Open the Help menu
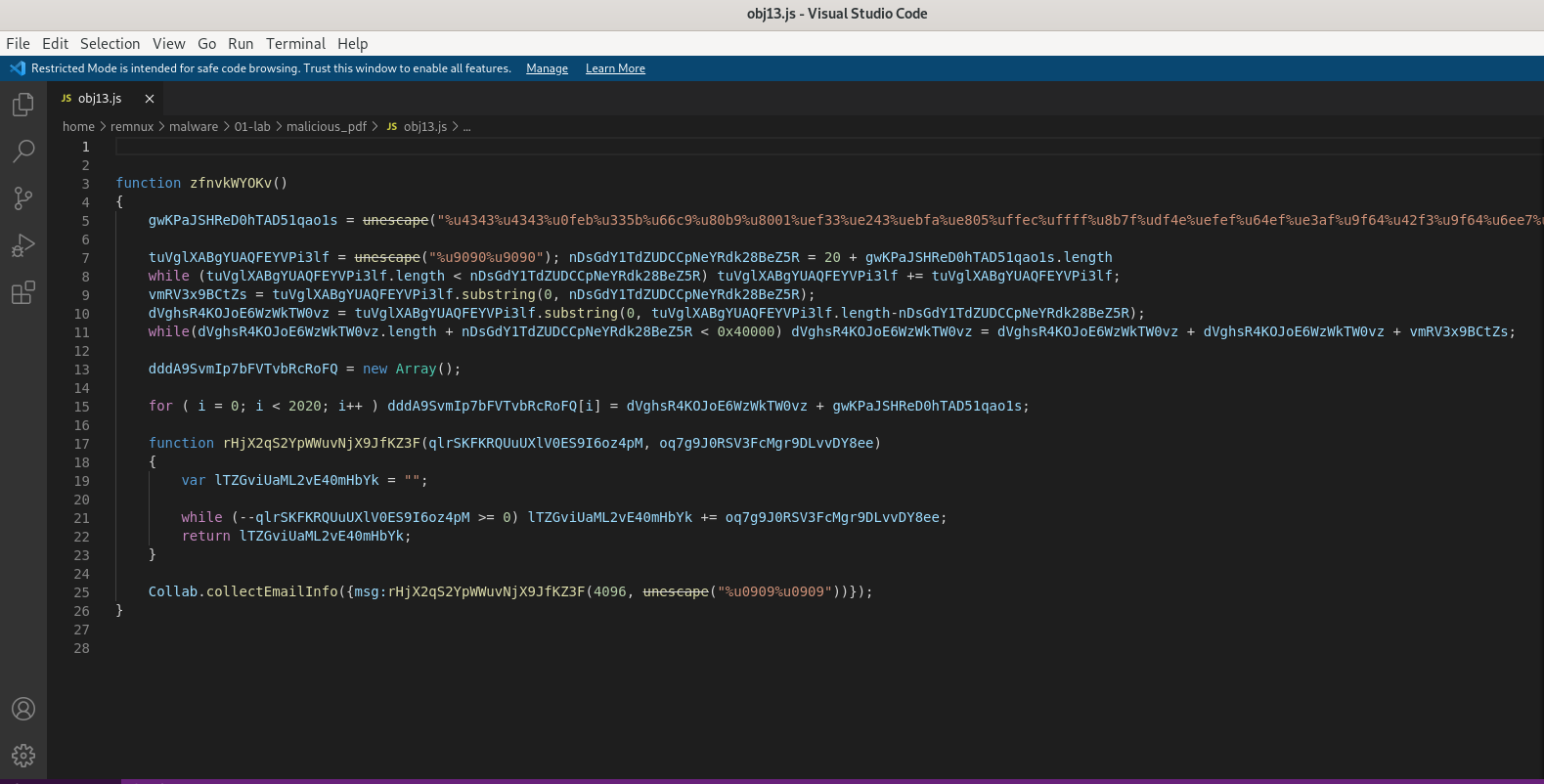 (x=353, y=44)
